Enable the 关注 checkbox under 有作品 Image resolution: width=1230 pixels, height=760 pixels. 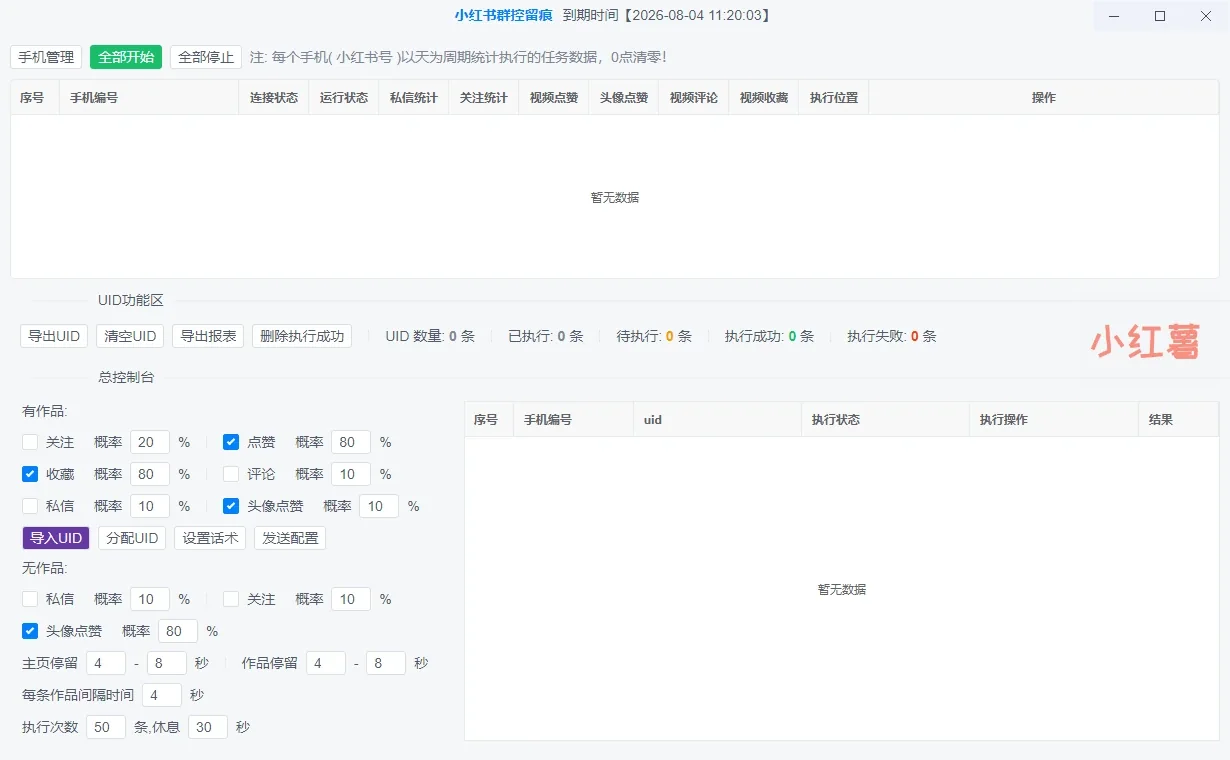[x=30, y=442]
